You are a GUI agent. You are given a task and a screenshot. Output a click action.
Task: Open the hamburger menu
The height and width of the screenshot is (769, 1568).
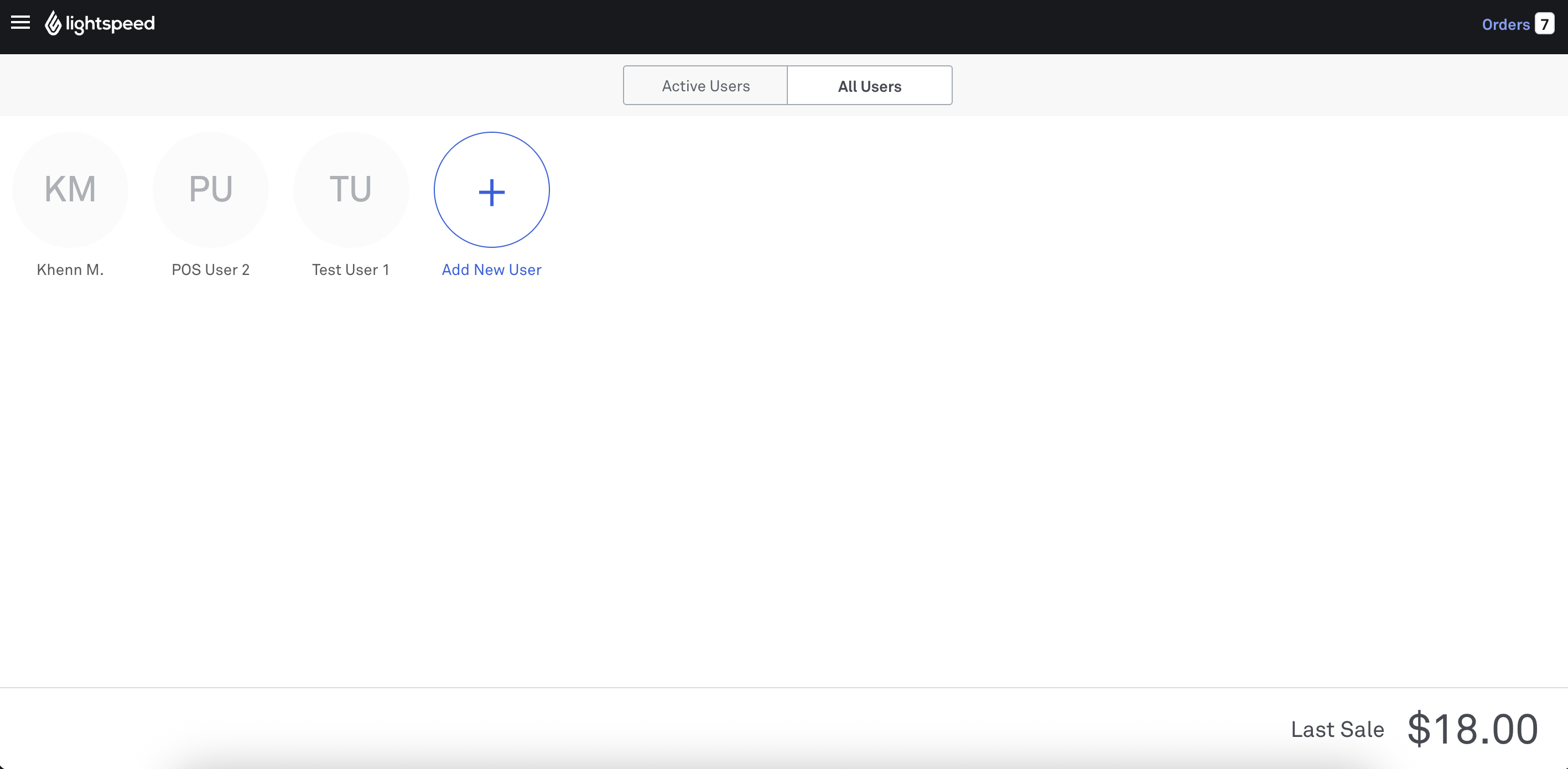pos(20,23)
